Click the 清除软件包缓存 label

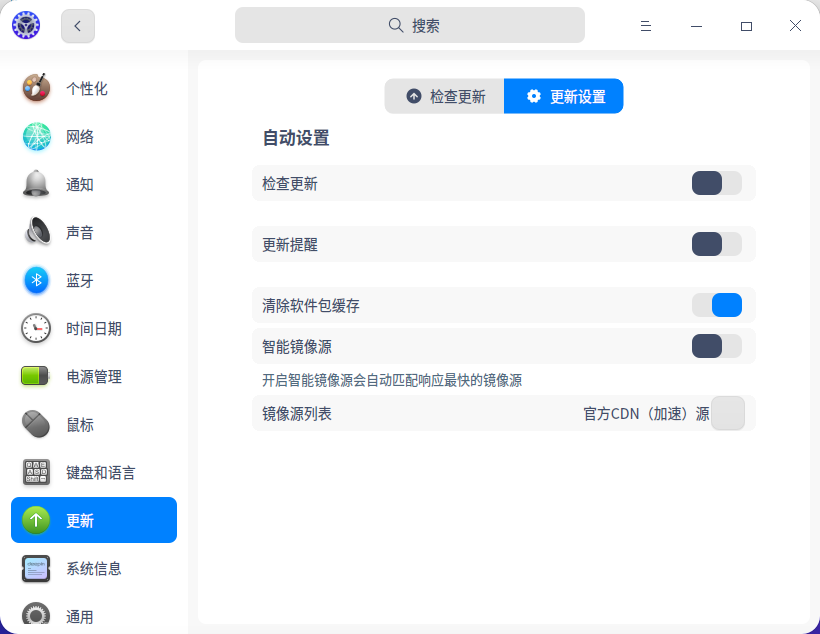[311, 305]
